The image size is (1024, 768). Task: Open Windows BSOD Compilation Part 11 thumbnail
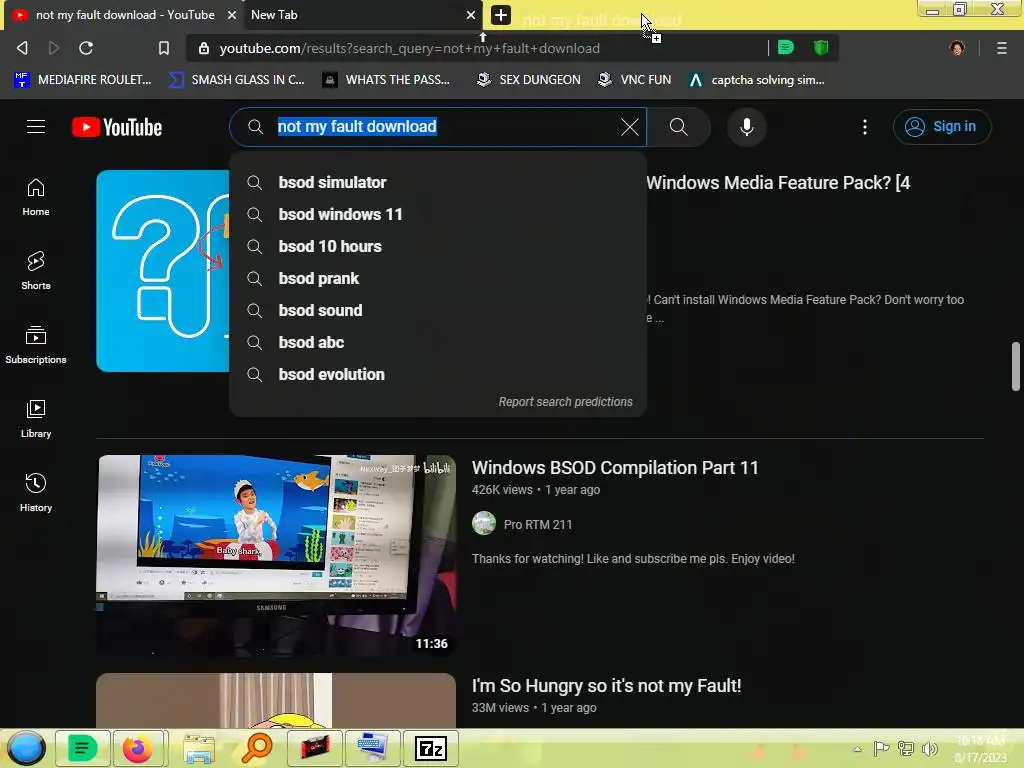[276, 555]
